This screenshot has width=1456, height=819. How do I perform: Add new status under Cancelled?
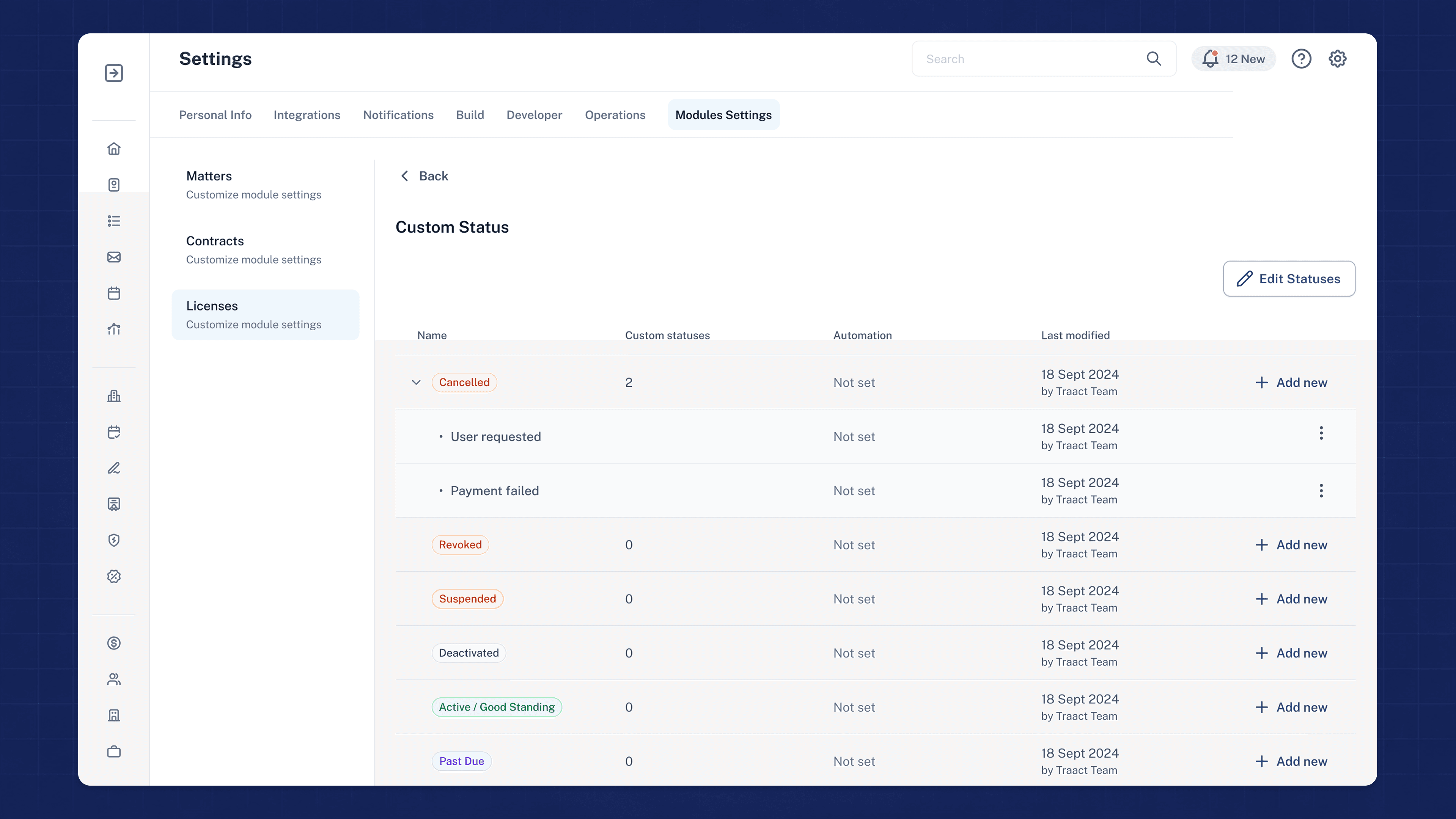click(1291, 382)
